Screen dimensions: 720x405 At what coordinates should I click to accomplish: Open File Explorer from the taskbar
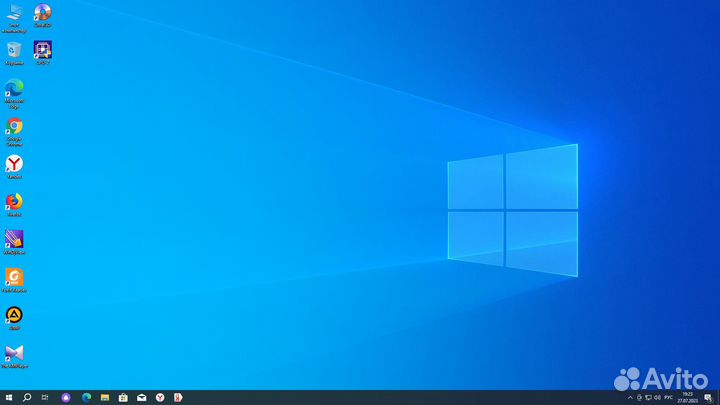(105, 398)
